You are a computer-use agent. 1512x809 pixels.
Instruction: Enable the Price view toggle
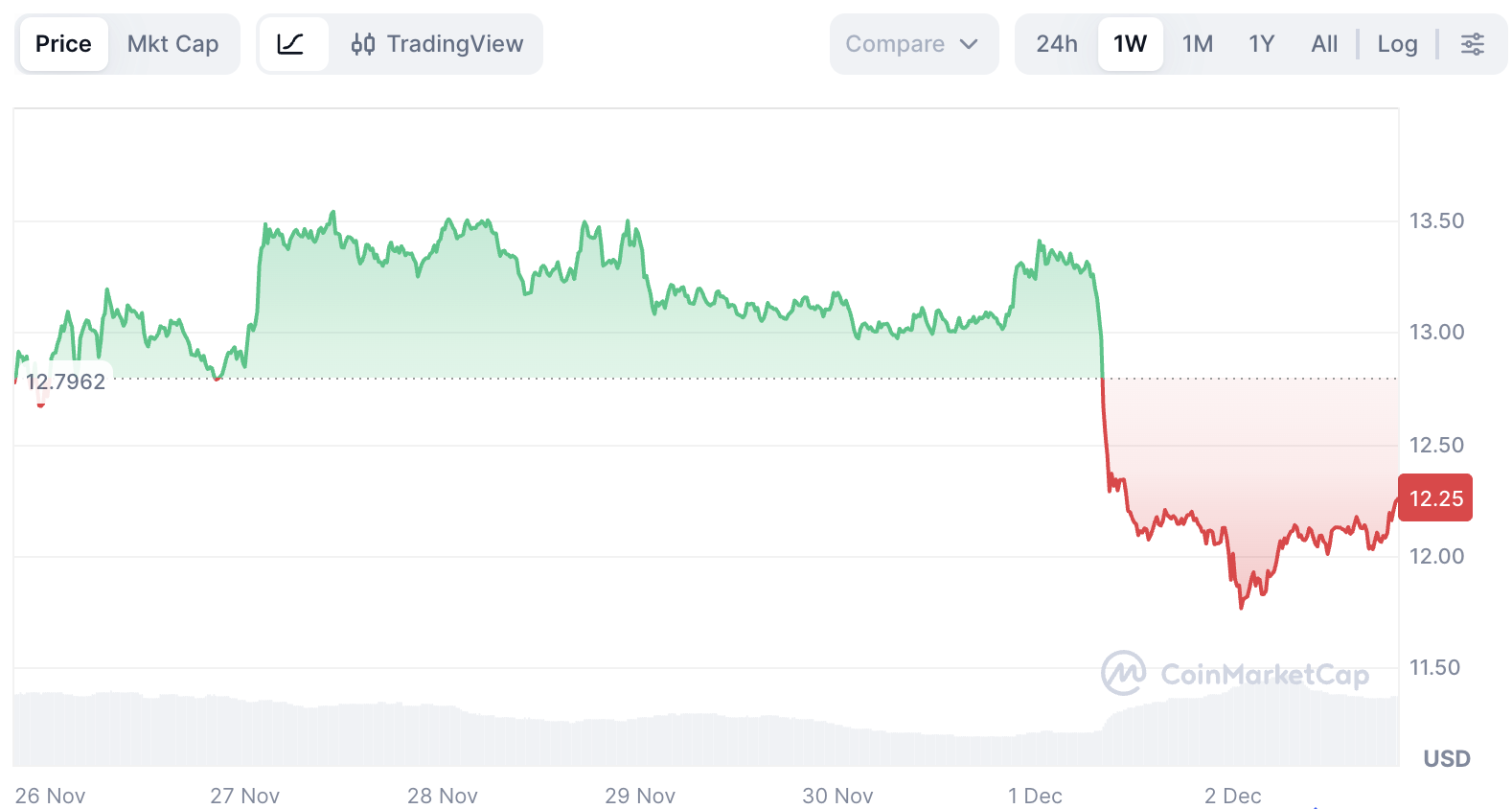(63, 43)
